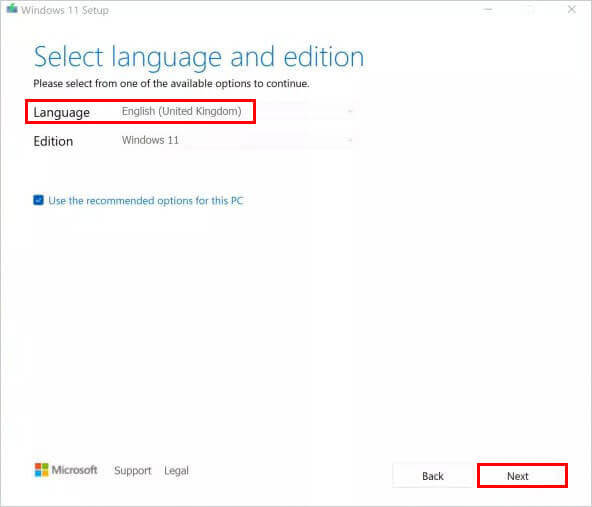Click the Edition field label
Image resolution: width=592 pixels, height=507 pixels.
pyautogui.click(x=53, y=141)
